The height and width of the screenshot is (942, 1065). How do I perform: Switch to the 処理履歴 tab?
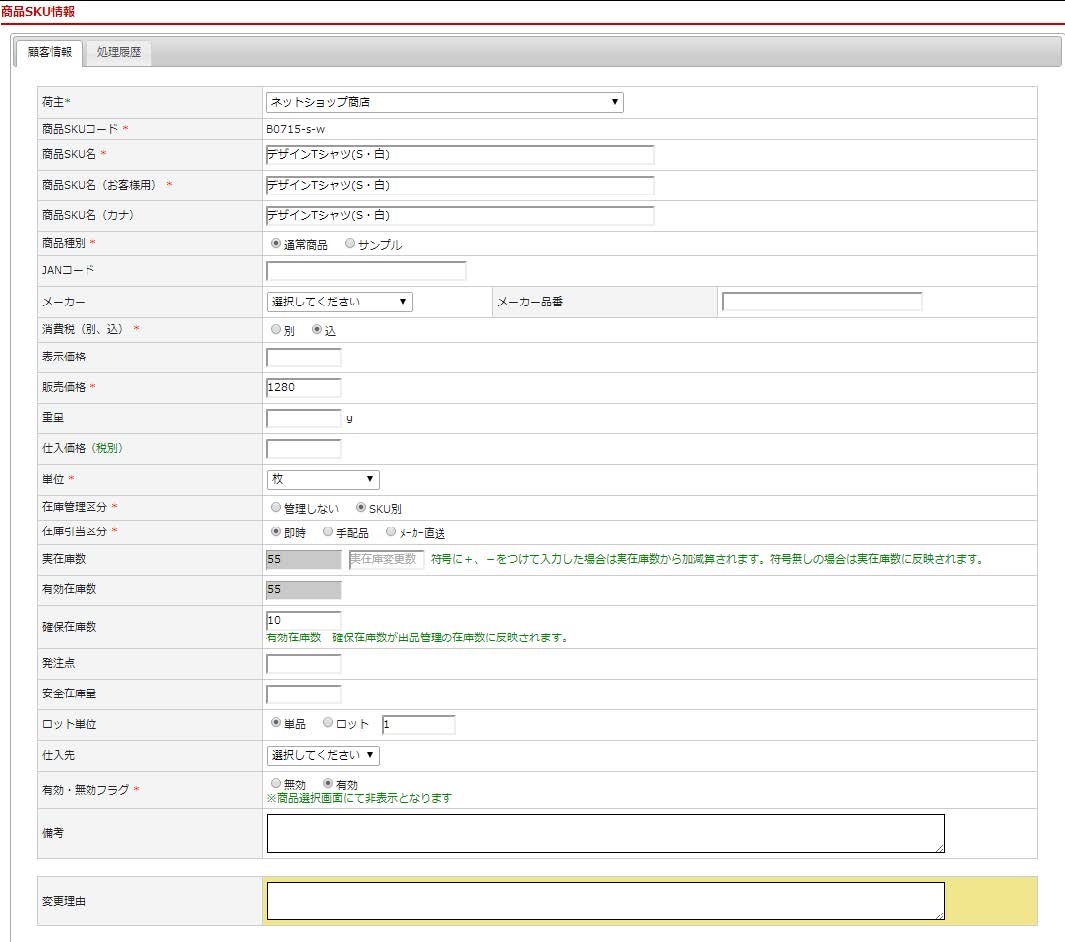[119, 52]
